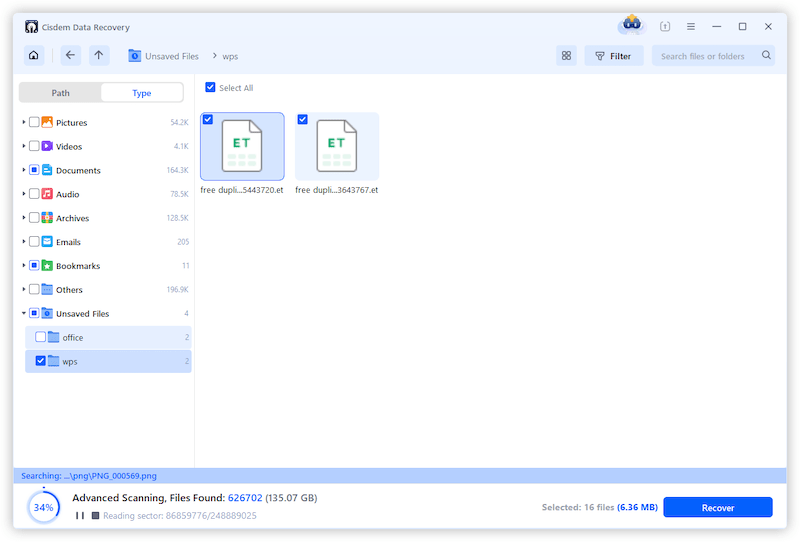Expand the Audio tree node
The height and width of the screenshot is (542, 800).
pos(23,194)
